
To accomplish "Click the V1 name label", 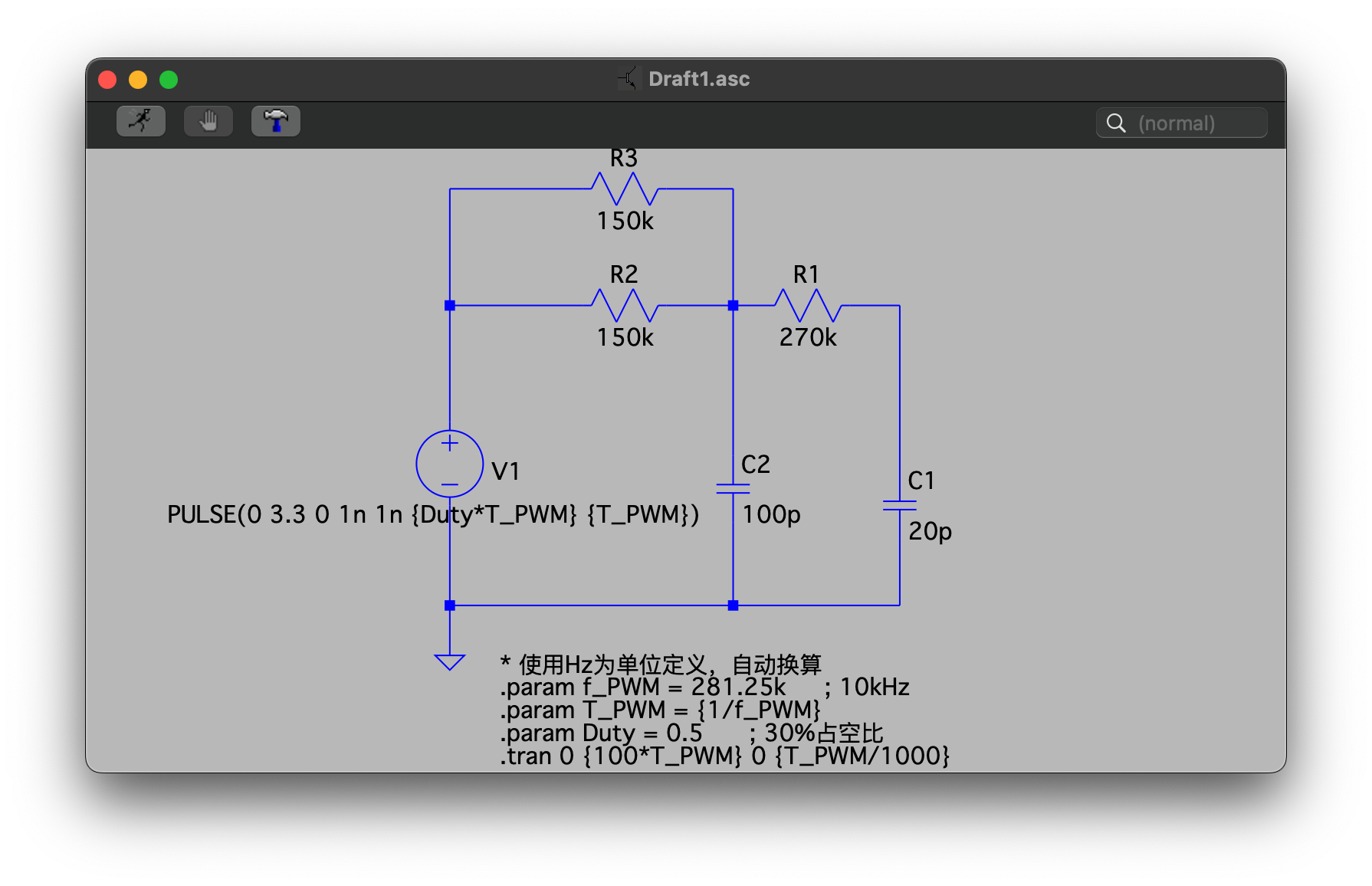I will point(506,471).
